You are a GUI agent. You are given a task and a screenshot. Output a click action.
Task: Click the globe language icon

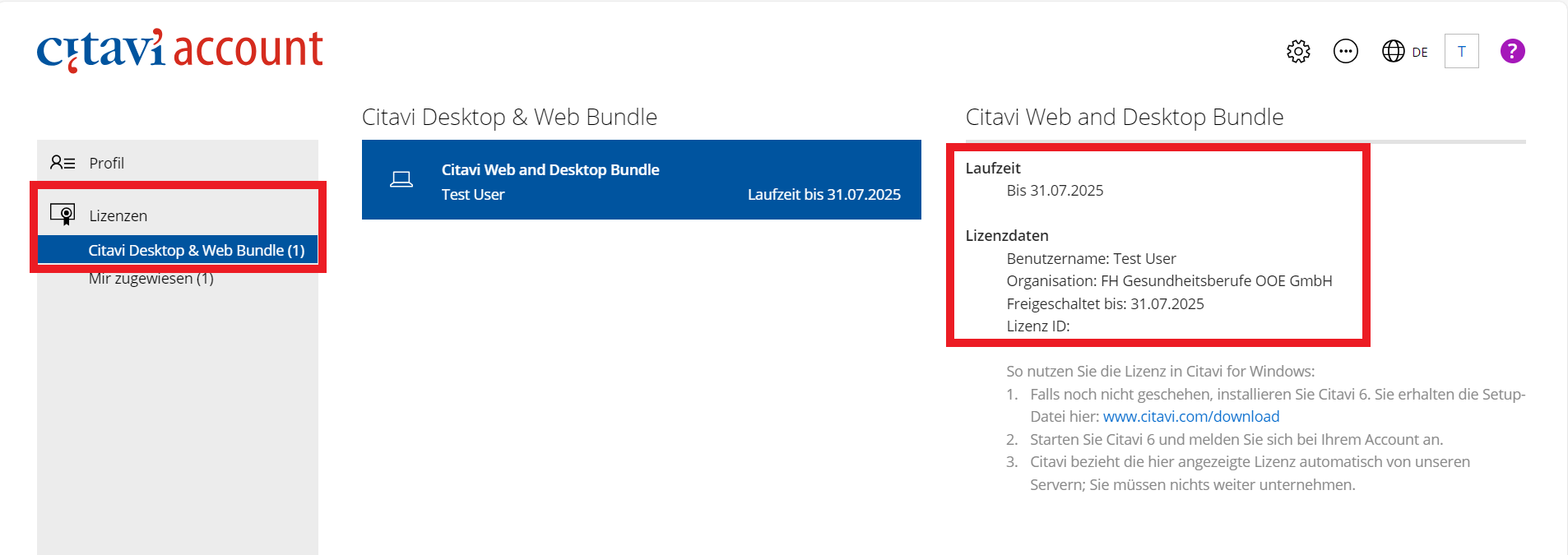[1394, 51]
